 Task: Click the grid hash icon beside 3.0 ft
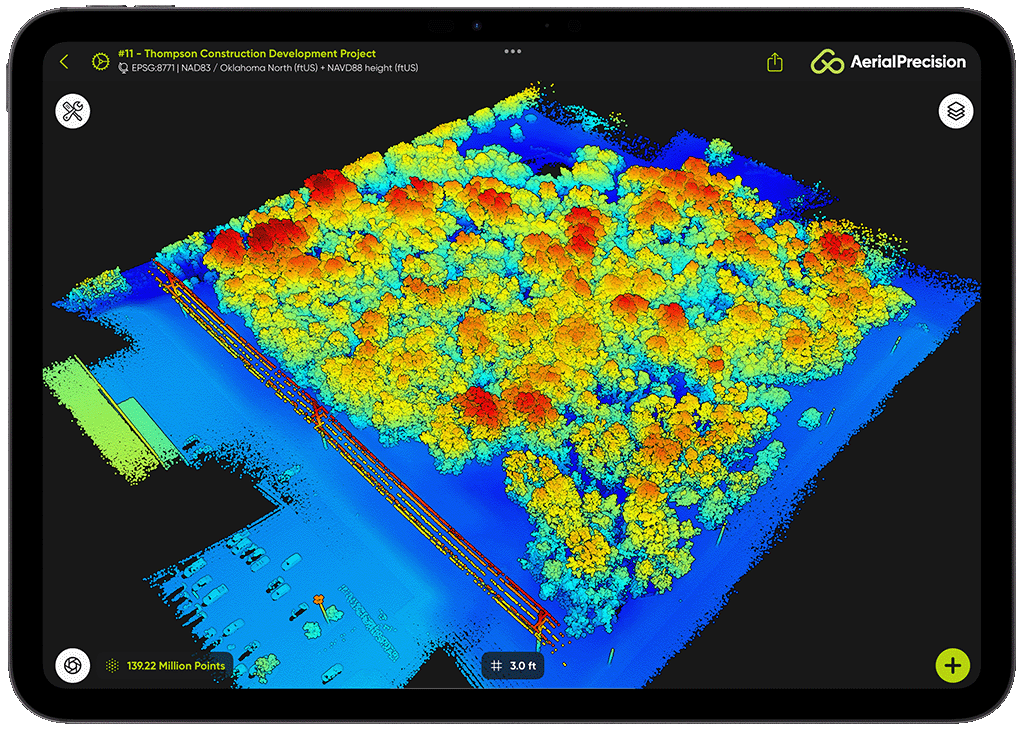pyautogui.click(x=497, y=666)
